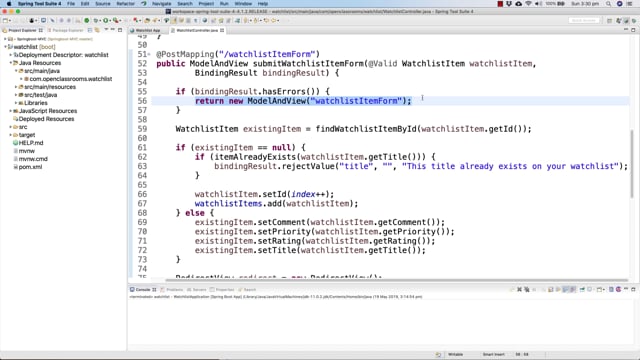
Task: Expand Deployment Descriptor: watchlist
Action: pos(11,55)
